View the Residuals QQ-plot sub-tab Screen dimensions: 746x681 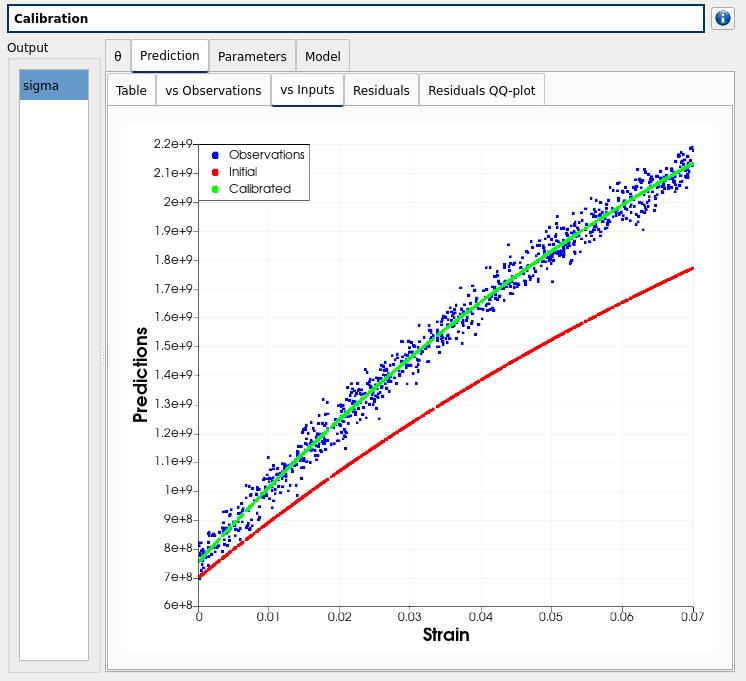pyautogui.click(x=481, y=90)
